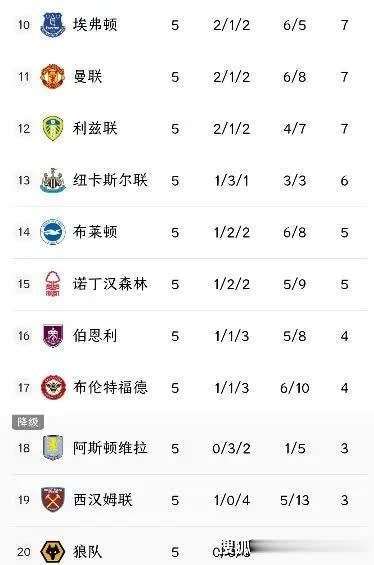Open team page for 纽卡斯尔联

[110, 180]
